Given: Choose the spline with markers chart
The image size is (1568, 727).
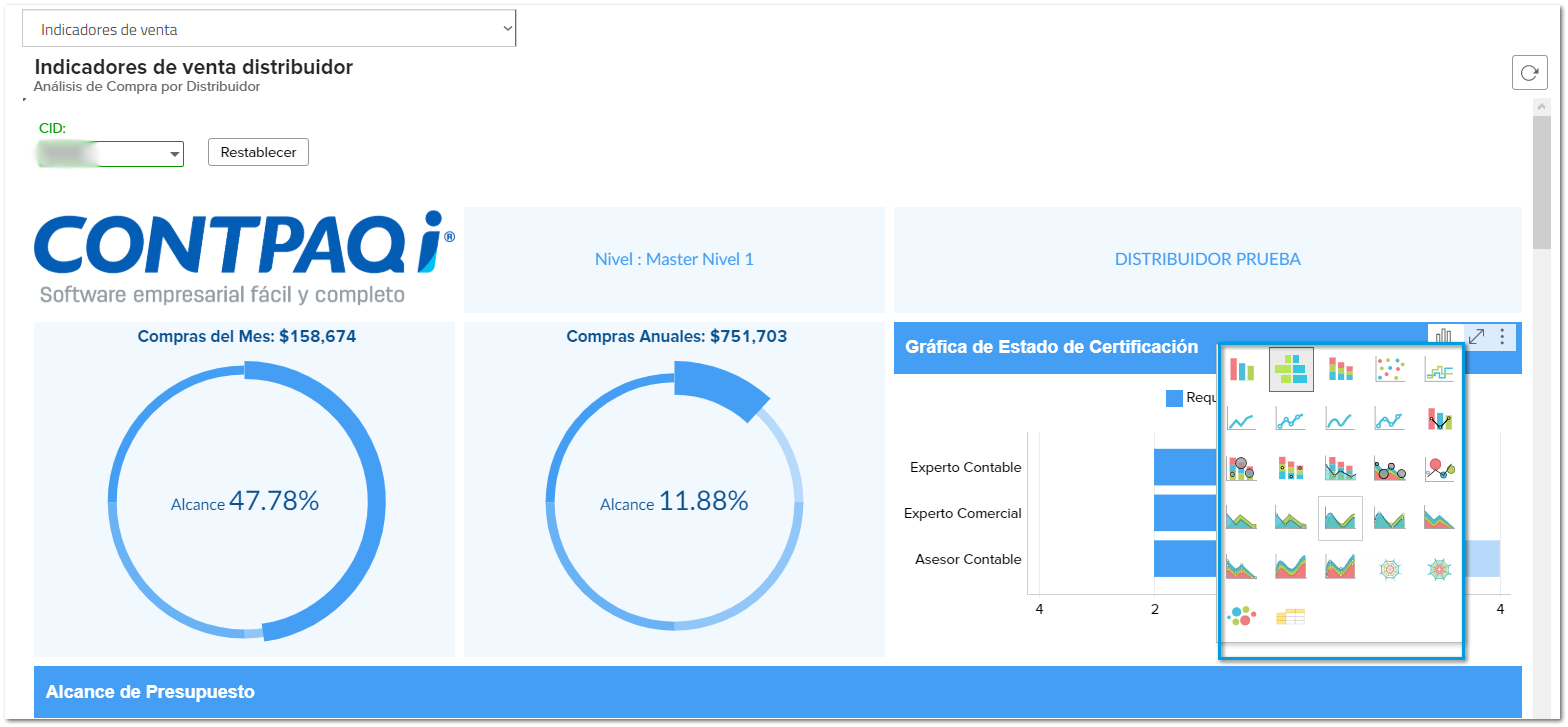Looking at the screenshot, I should click(1390, 419).
